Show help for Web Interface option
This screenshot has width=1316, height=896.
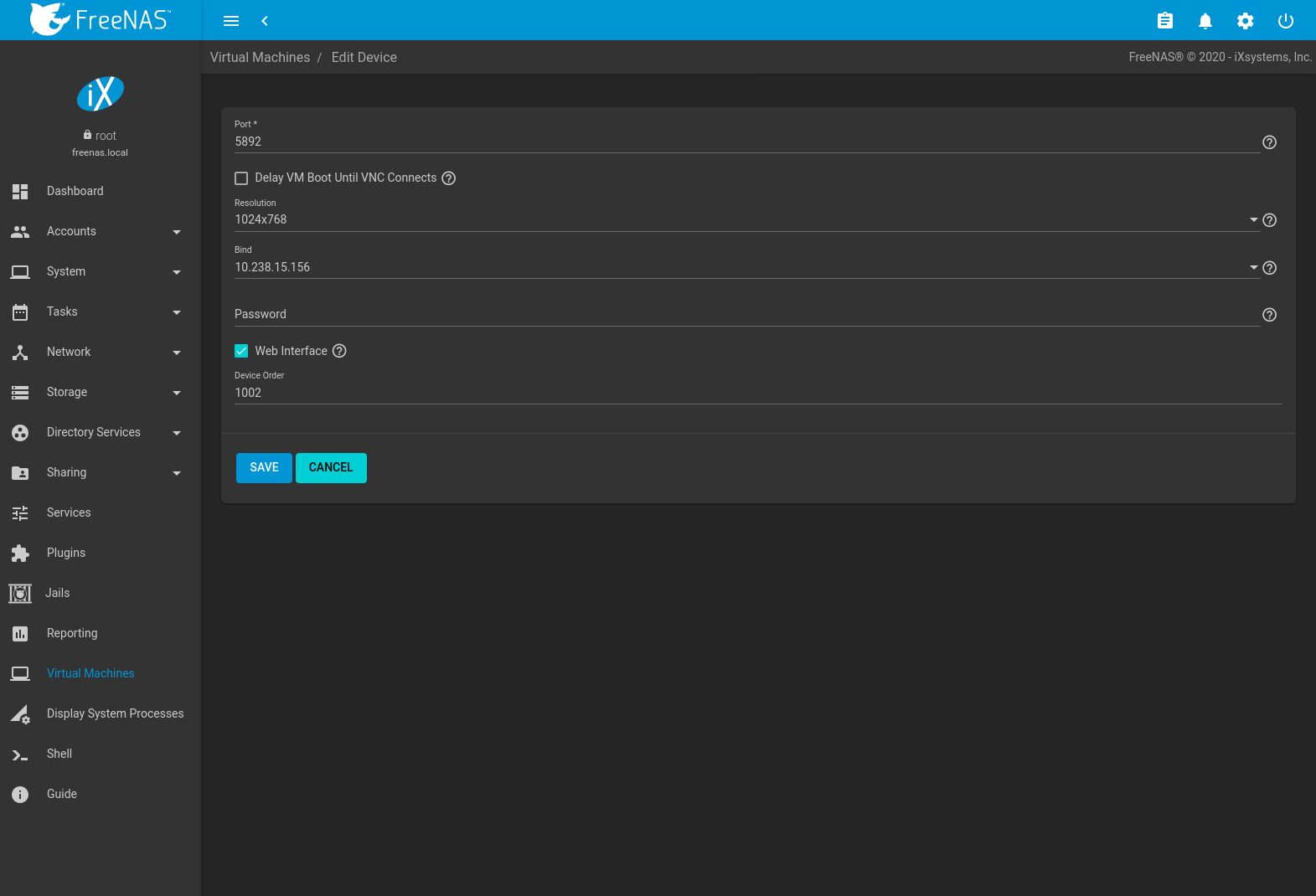pos(339,351)
